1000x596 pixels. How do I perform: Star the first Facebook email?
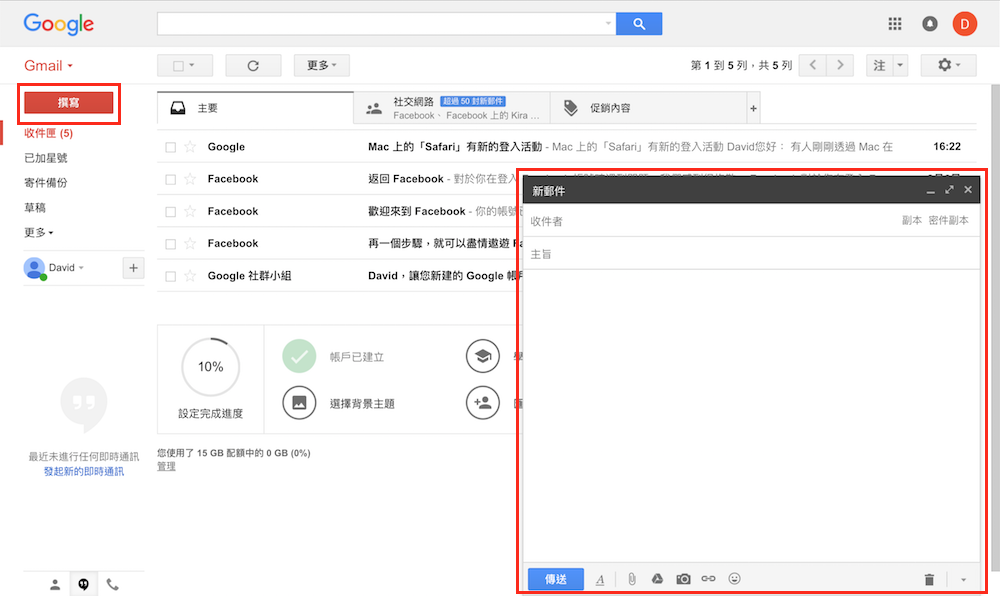point(190,179)
